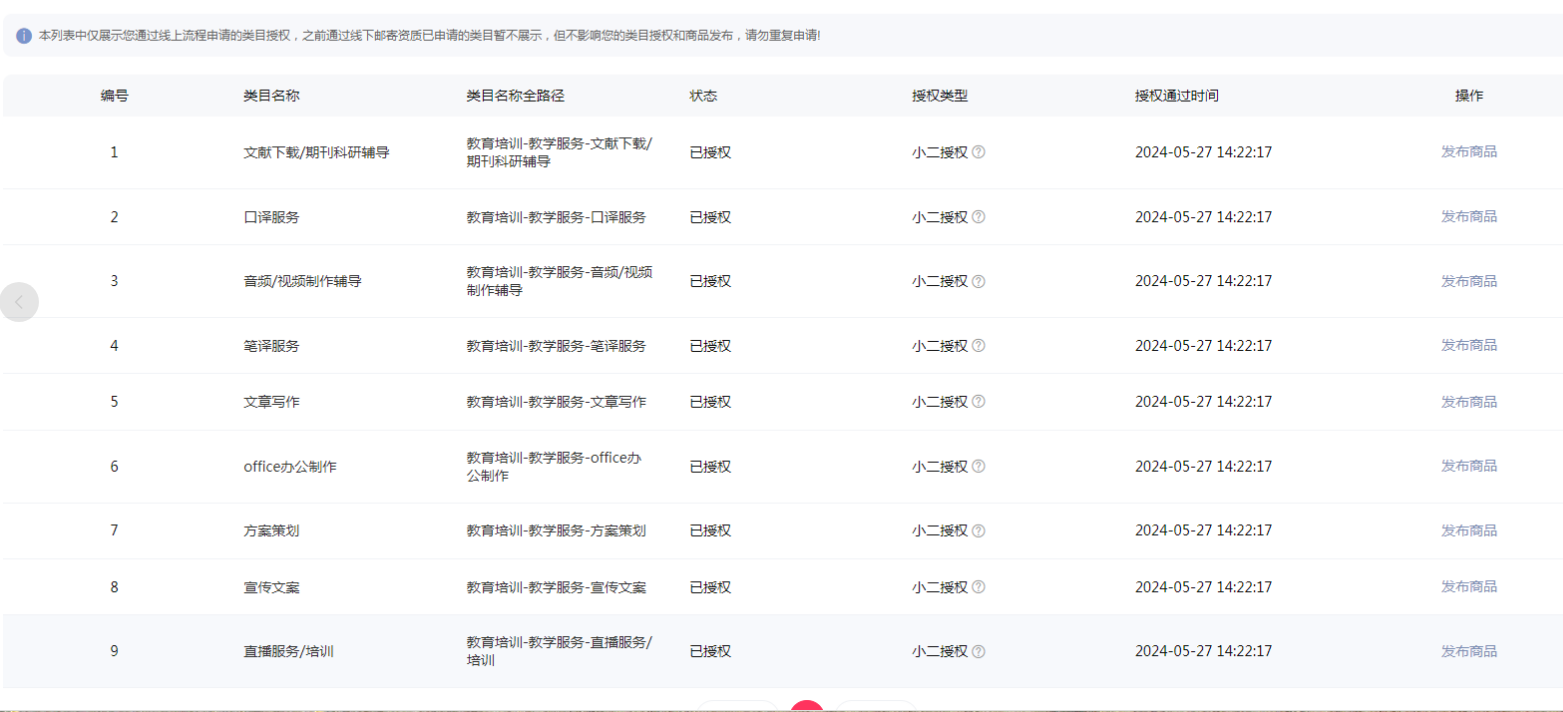The image size is (1563, 712).
Task: Click question mark icon in 文章写作 row
Action: coord(978,402)
